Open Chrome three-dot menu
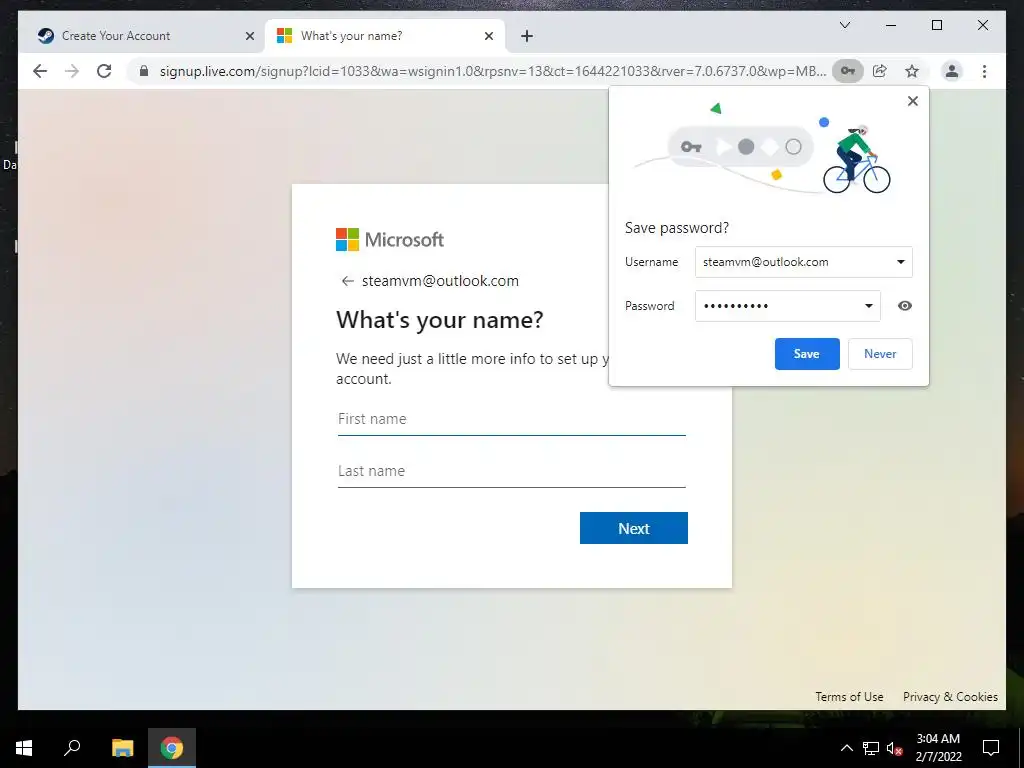1024x768 pixels. coord(984,71)
